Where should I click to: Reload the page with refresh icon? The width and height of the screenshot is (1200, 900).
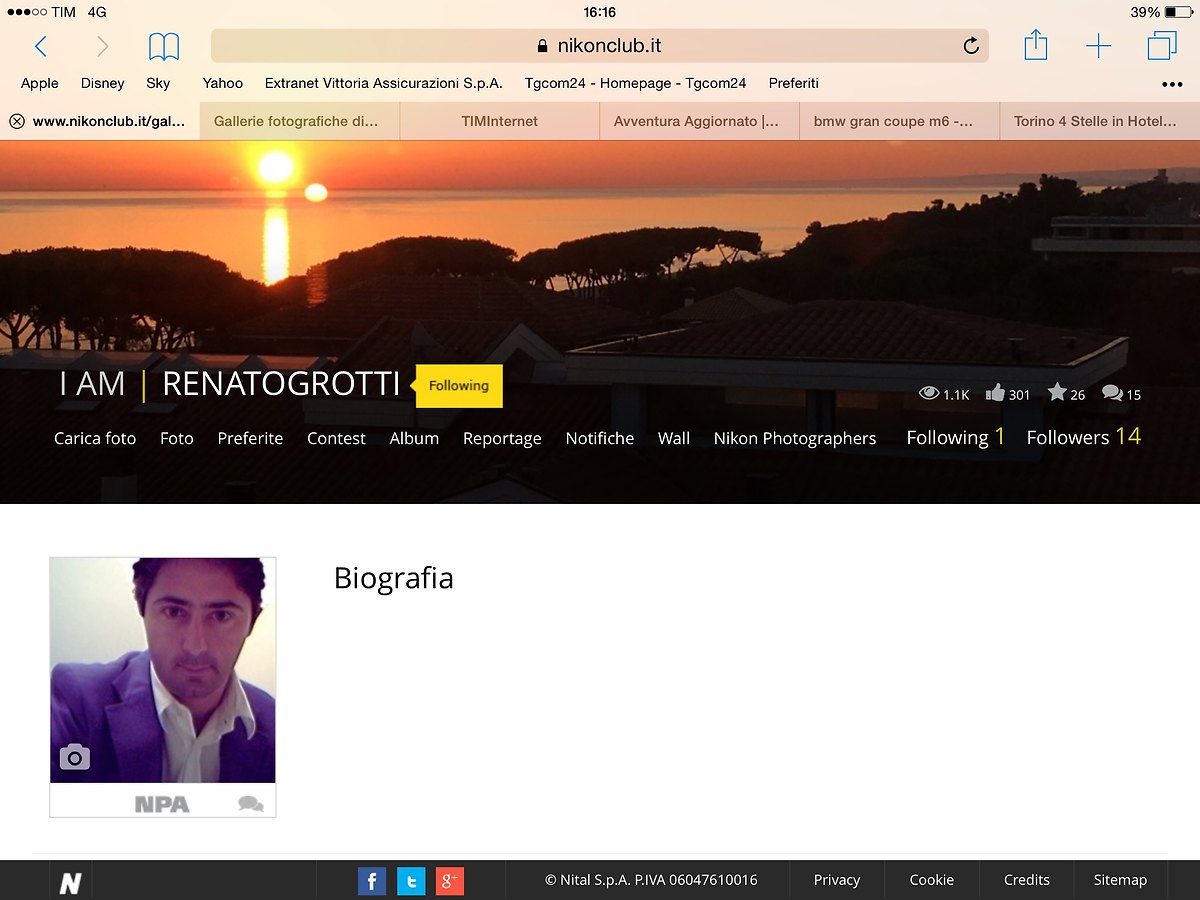pos(970,46)
